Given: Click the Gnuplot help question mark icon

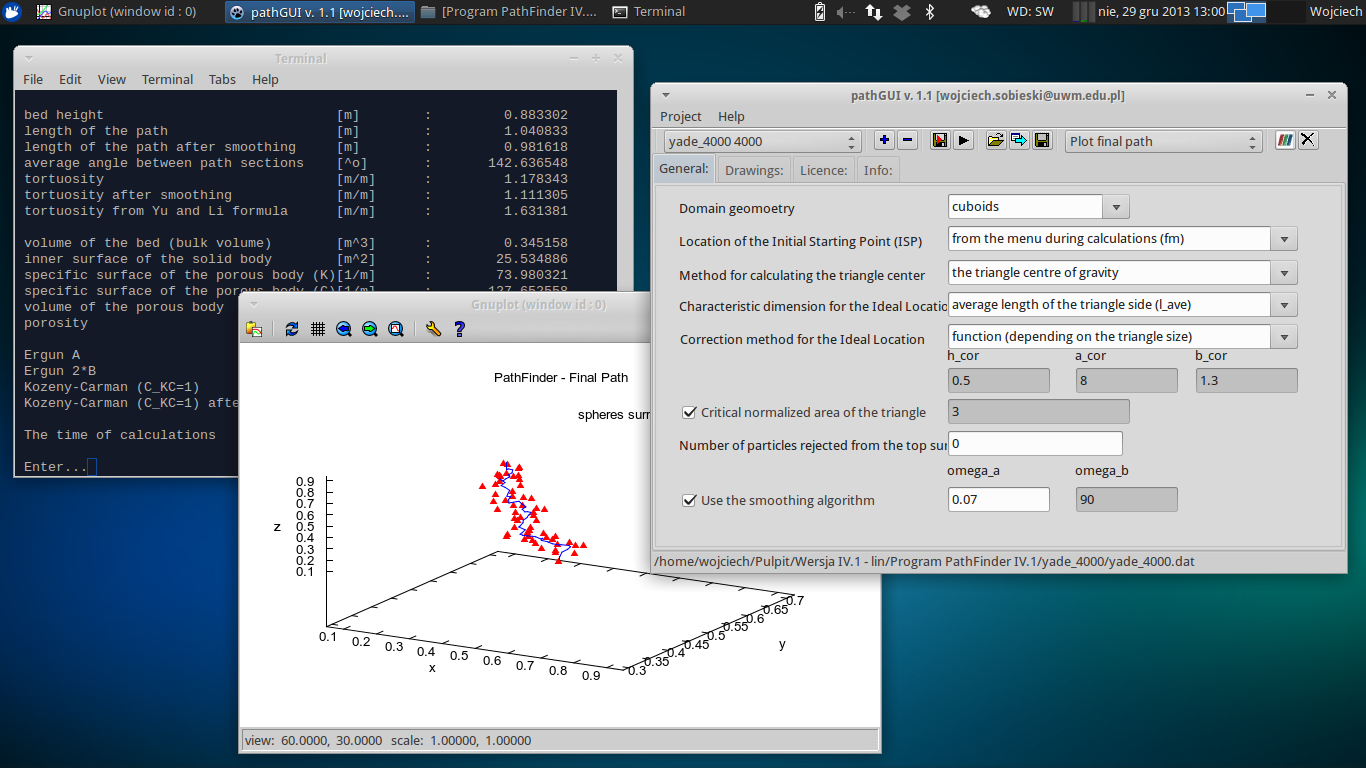Looking at the screenshot, I should tap(459, 329).
